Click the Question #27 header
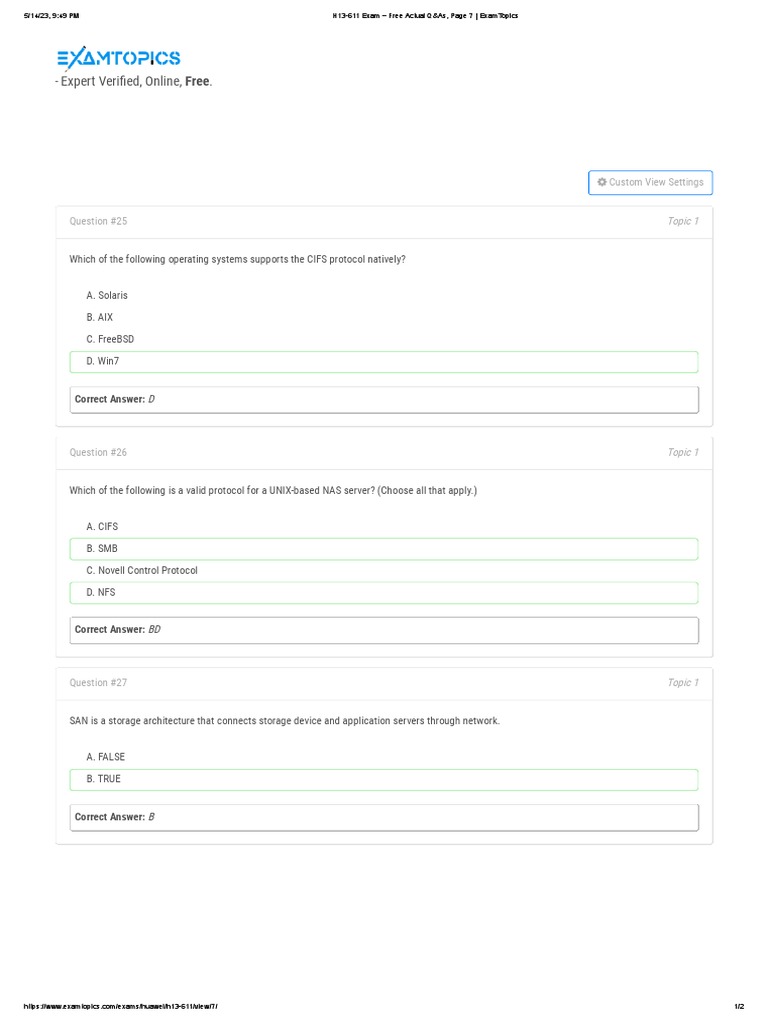 coord(98,683)
